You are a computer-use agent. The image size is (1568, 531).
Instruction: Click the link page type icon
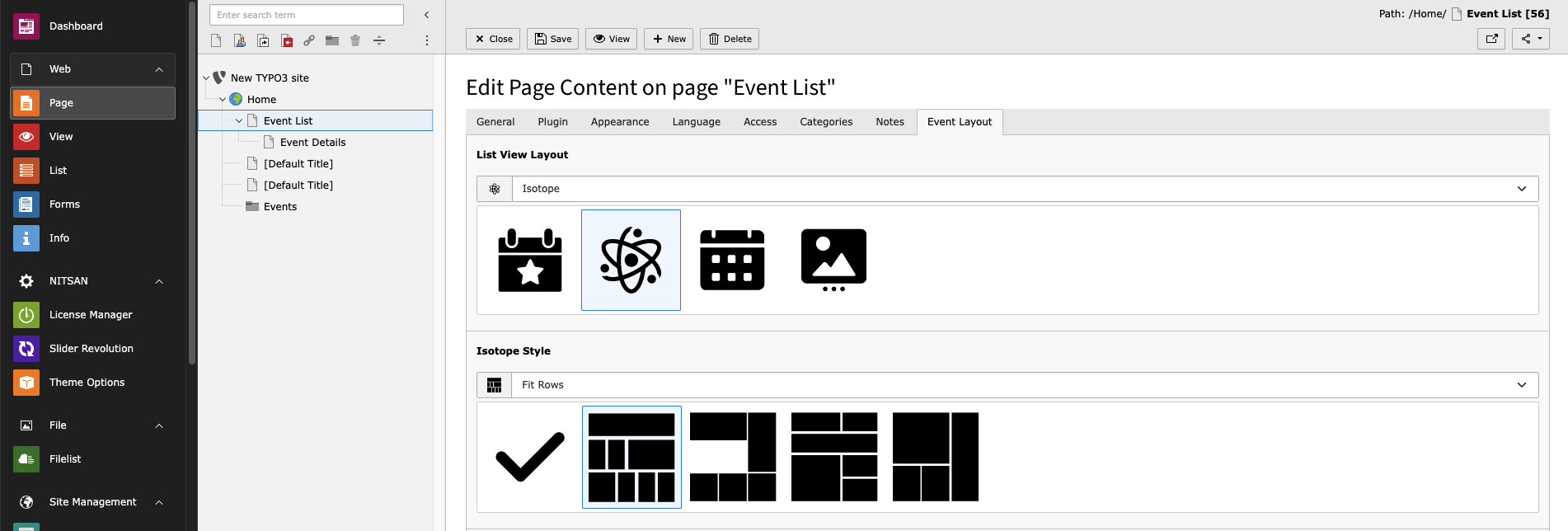point(309,40)
